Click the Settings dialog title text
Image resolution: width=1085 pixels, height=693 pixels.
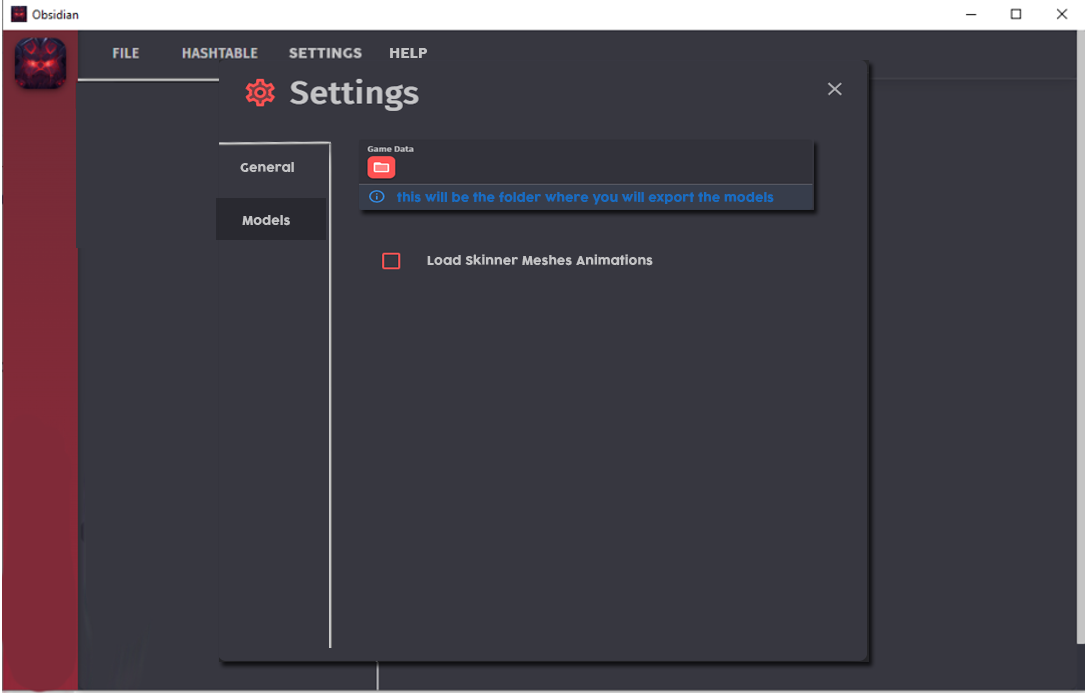tap(354, 92)
